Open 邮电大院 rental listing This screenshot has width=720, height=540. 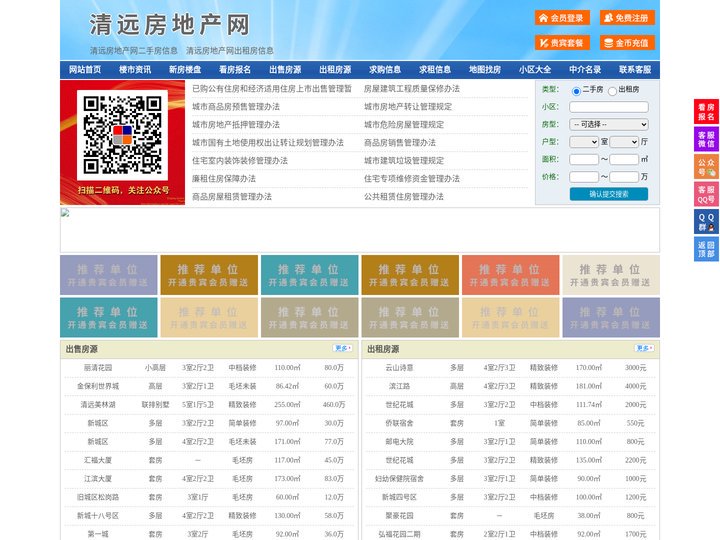point(399,442)
